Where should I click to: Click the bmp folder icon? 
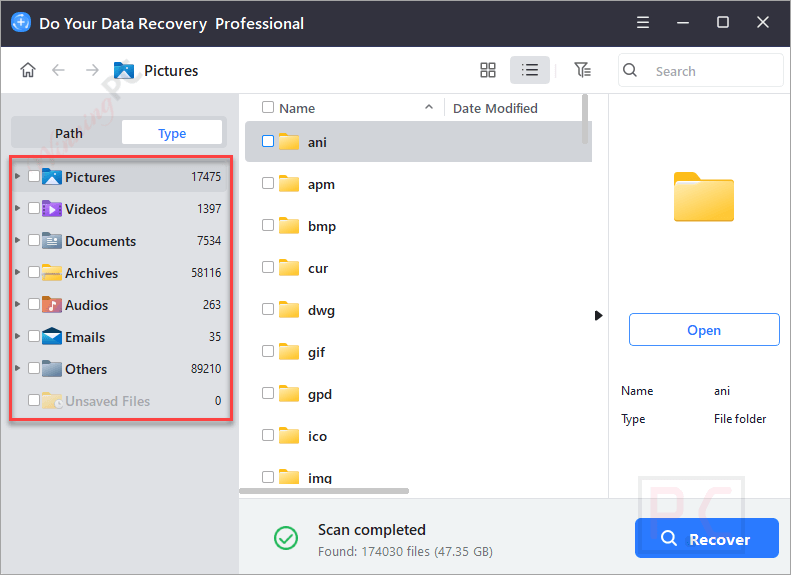click(x=289, y=225)
